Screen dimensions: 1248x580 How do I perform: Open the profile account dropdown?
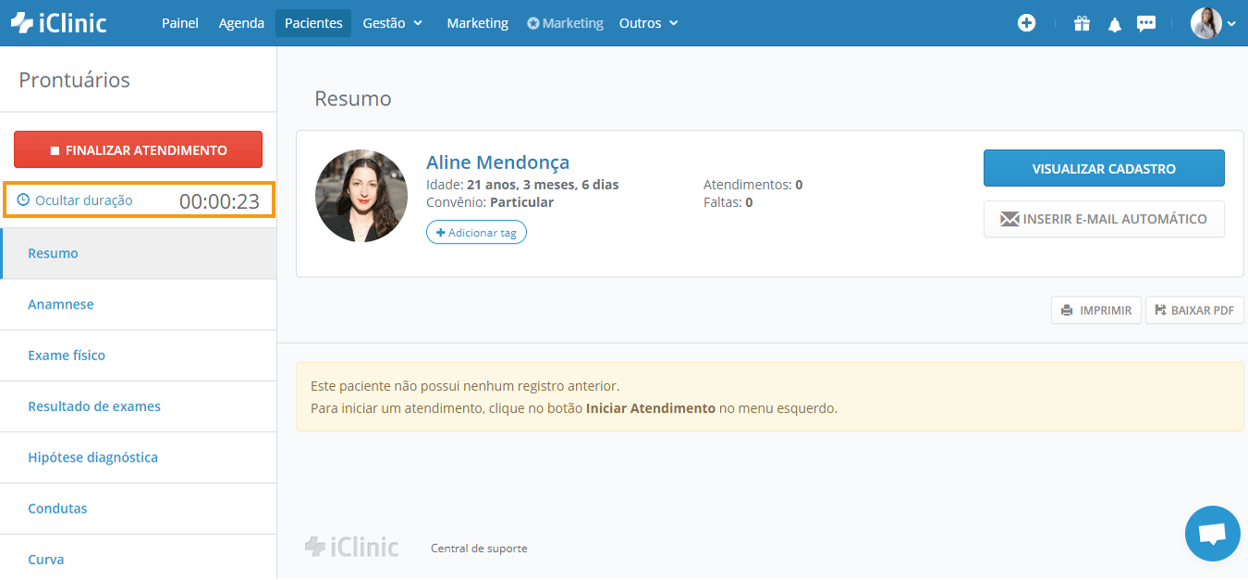click(1213, 21)
